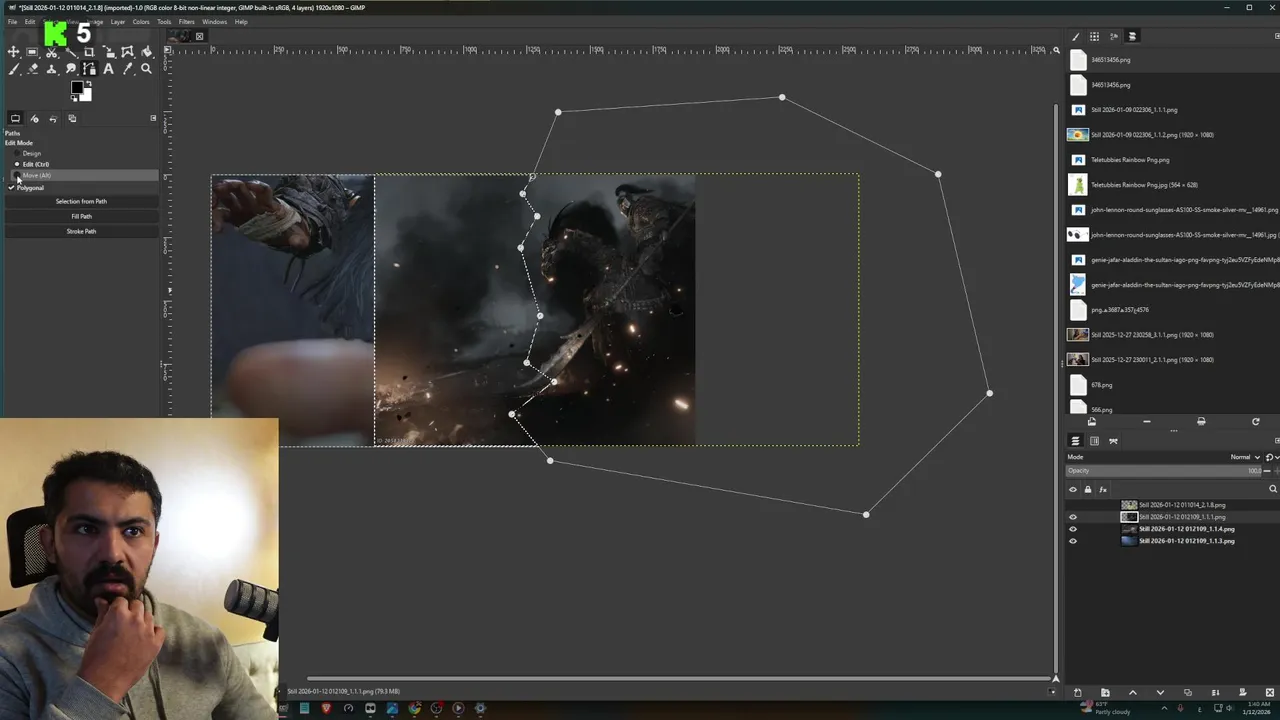Delete the selected layer

pyautogui.click(x=1271, y=692)
